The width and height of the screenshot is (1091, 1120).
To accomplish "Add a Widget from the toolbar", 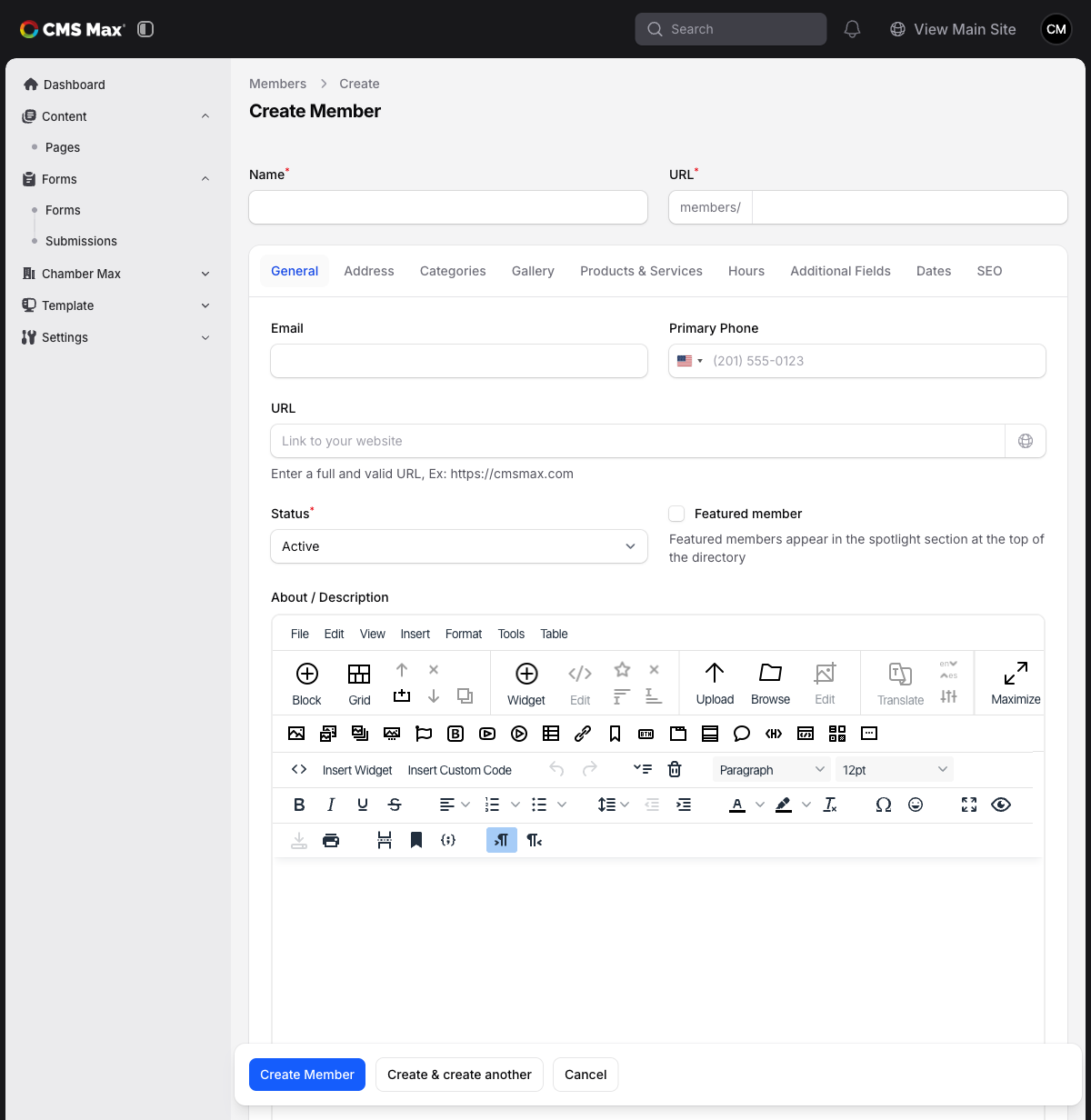I will click(526, 684).
